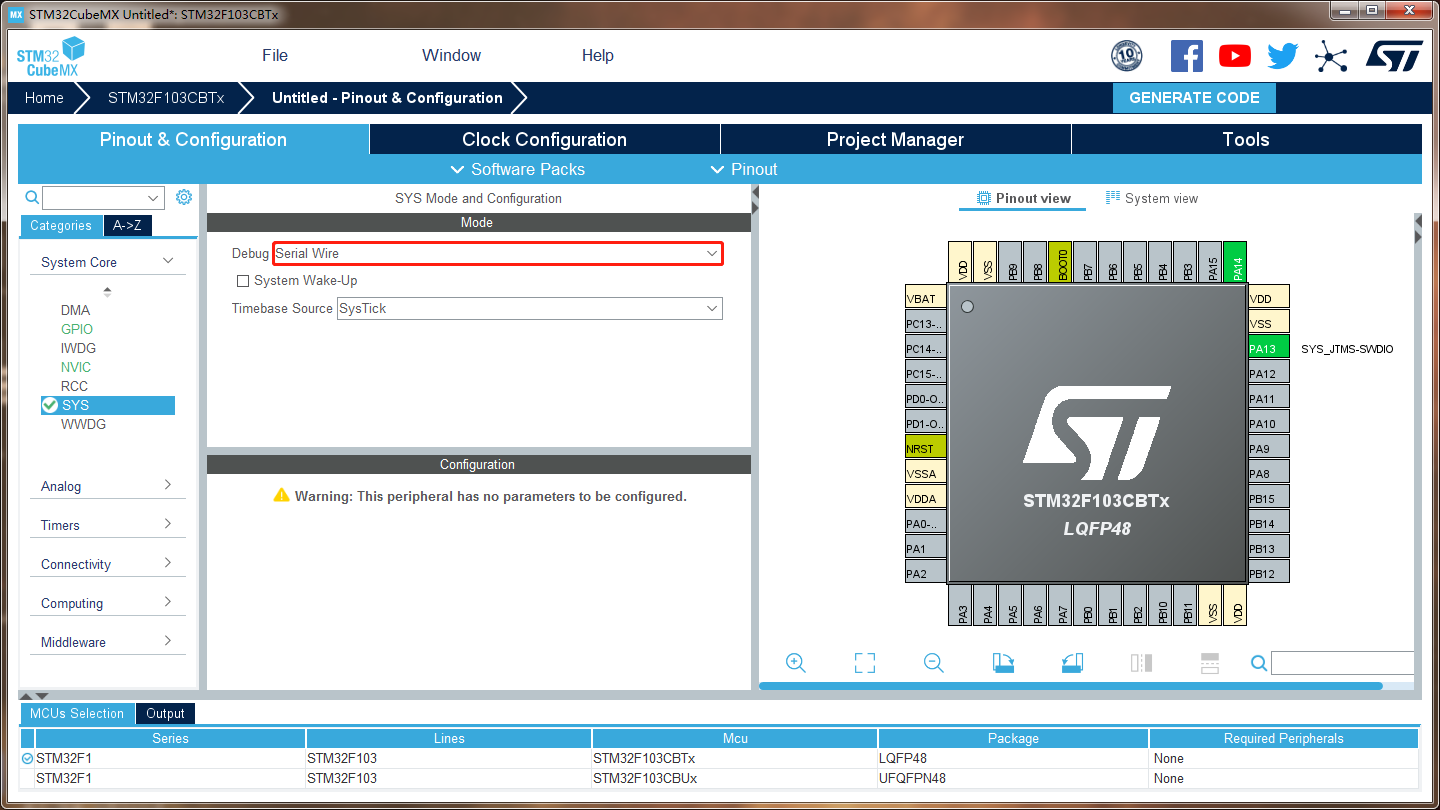
Task: Open the Facebook icon link
Action: [1187, 56]
